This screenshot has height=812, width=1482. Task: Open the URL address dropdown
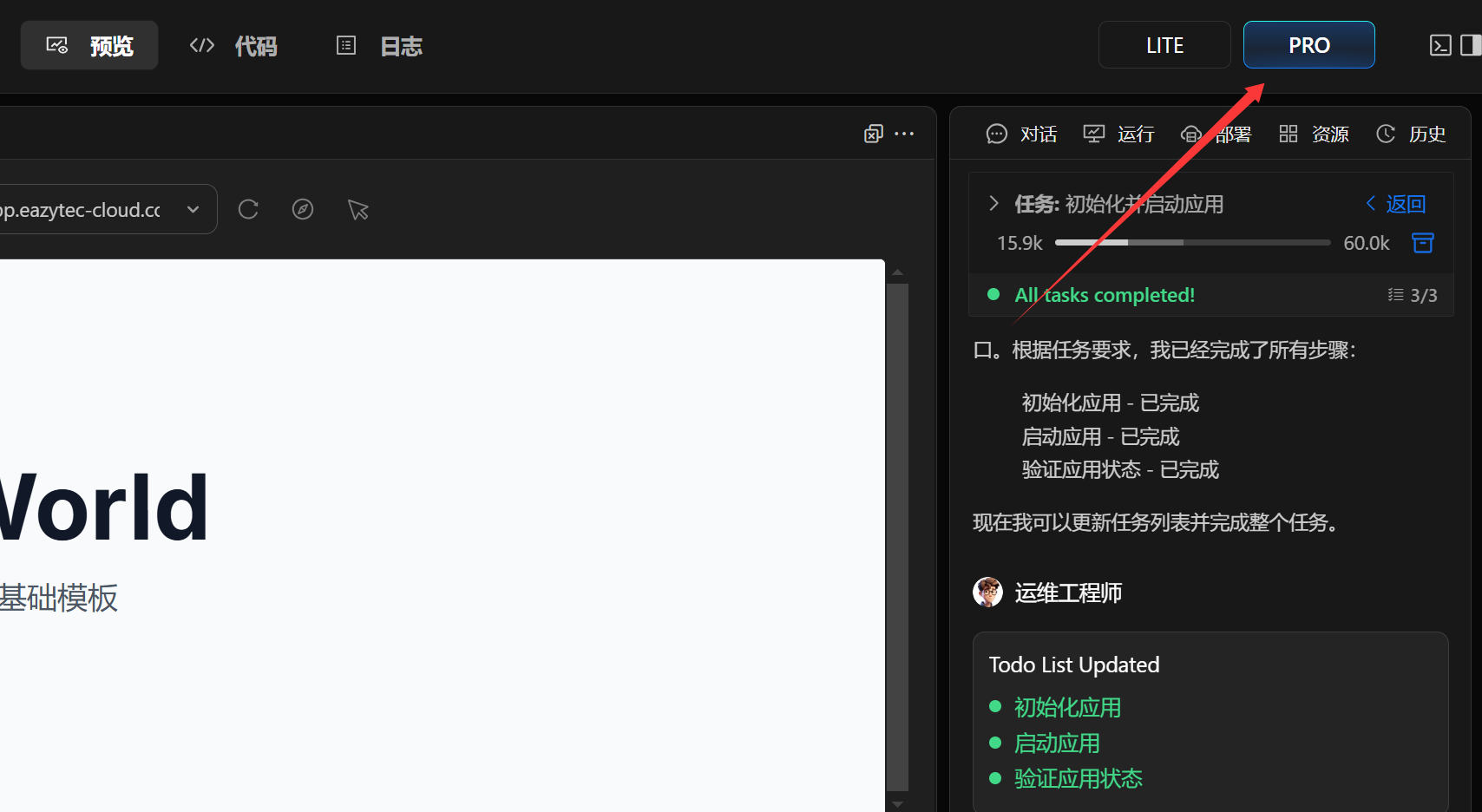193,209
